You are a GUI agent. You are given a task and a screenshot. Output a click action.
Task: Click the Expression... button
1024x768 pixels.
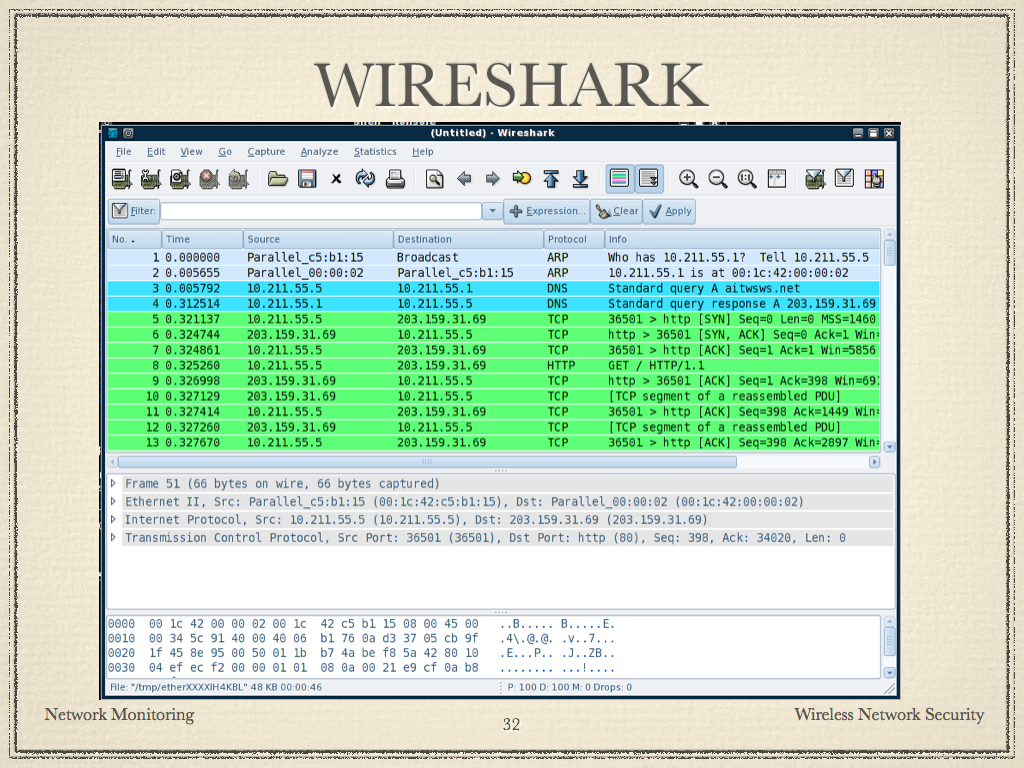546,211
